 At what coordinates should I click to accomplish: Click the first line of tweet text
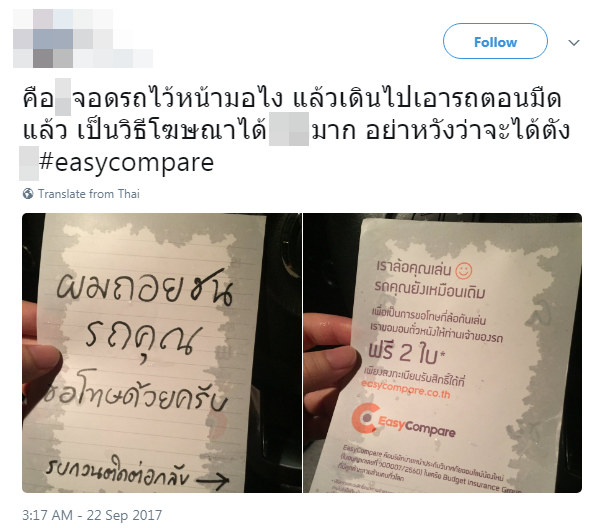(x=291, y=98)
